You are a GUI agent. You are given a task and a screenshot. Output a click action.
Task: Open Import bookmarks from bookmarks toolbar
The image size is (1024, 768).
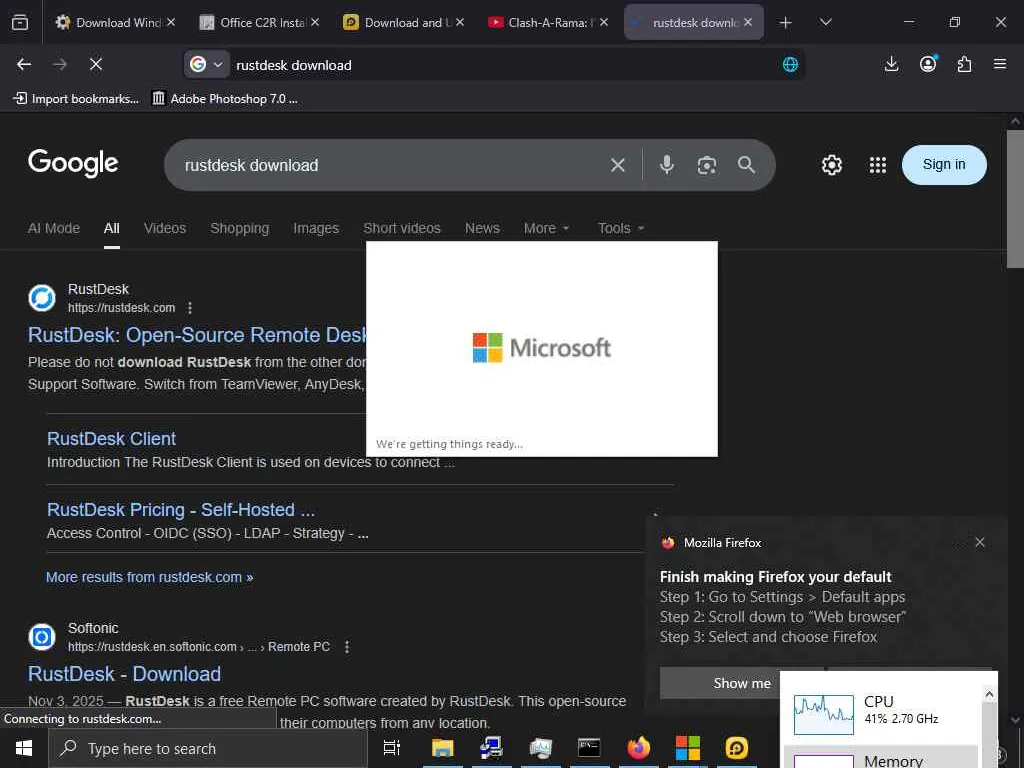pos(76,99)
